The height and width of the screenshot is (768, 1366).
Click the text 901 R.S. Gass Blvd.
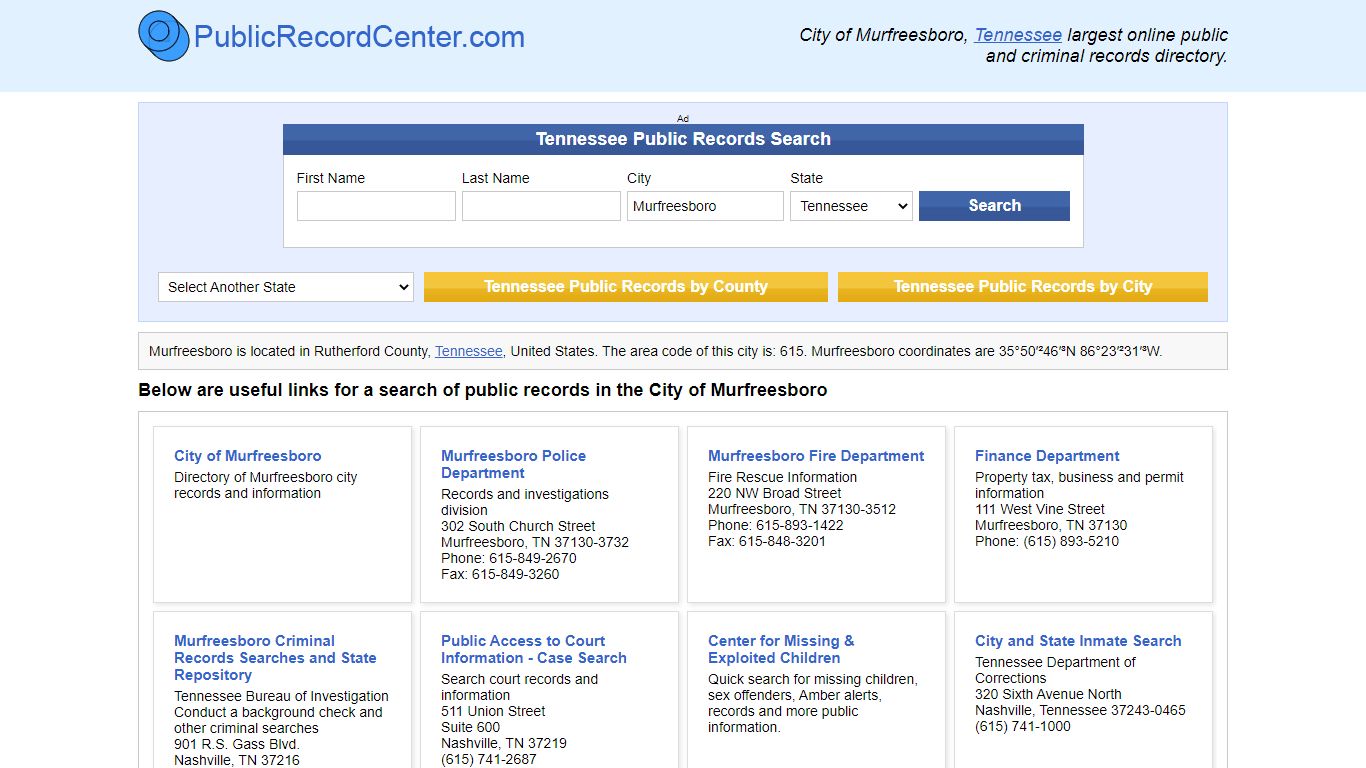pyautogui.click(x=237, y=744)
